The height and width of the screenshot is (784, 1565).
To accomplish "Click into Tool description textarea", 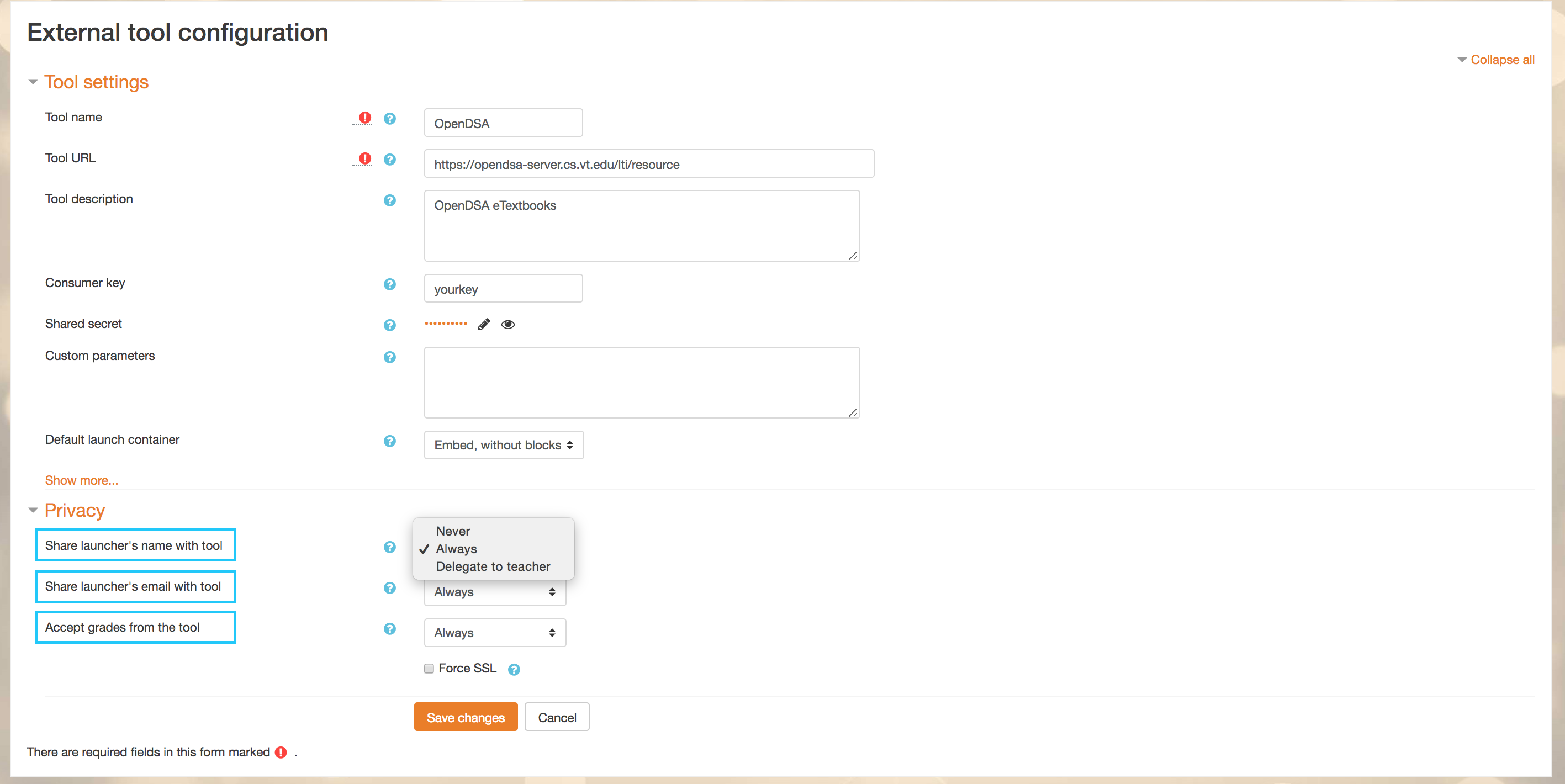I will [642, 226].
